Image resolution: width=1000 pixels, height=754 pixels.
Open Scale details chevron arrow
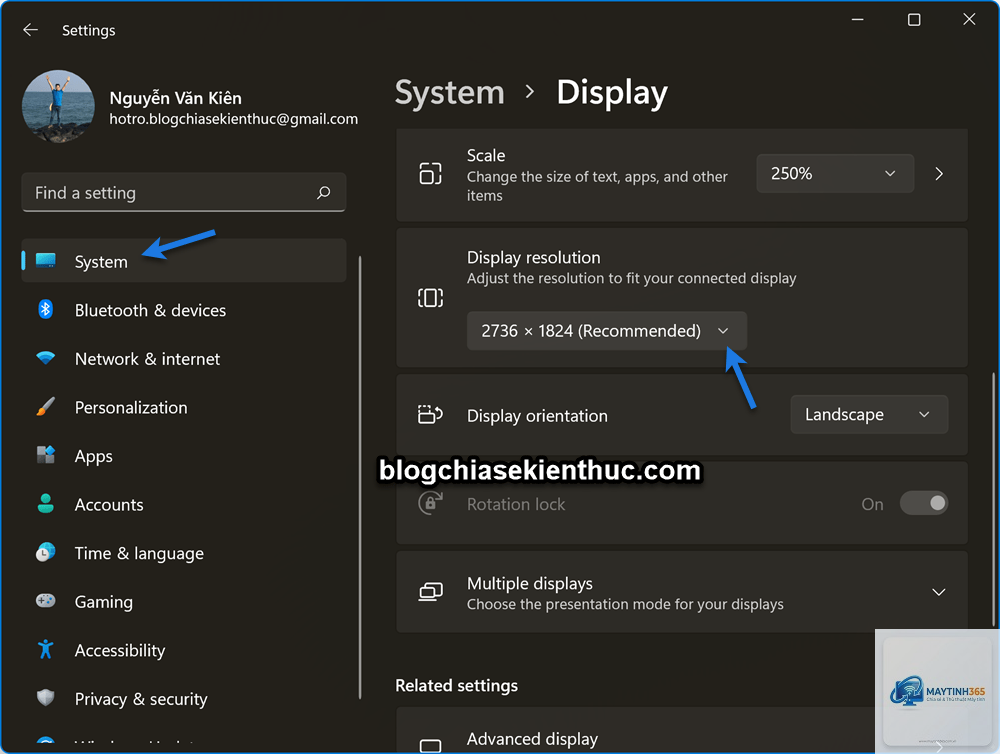tap(939, 174)
